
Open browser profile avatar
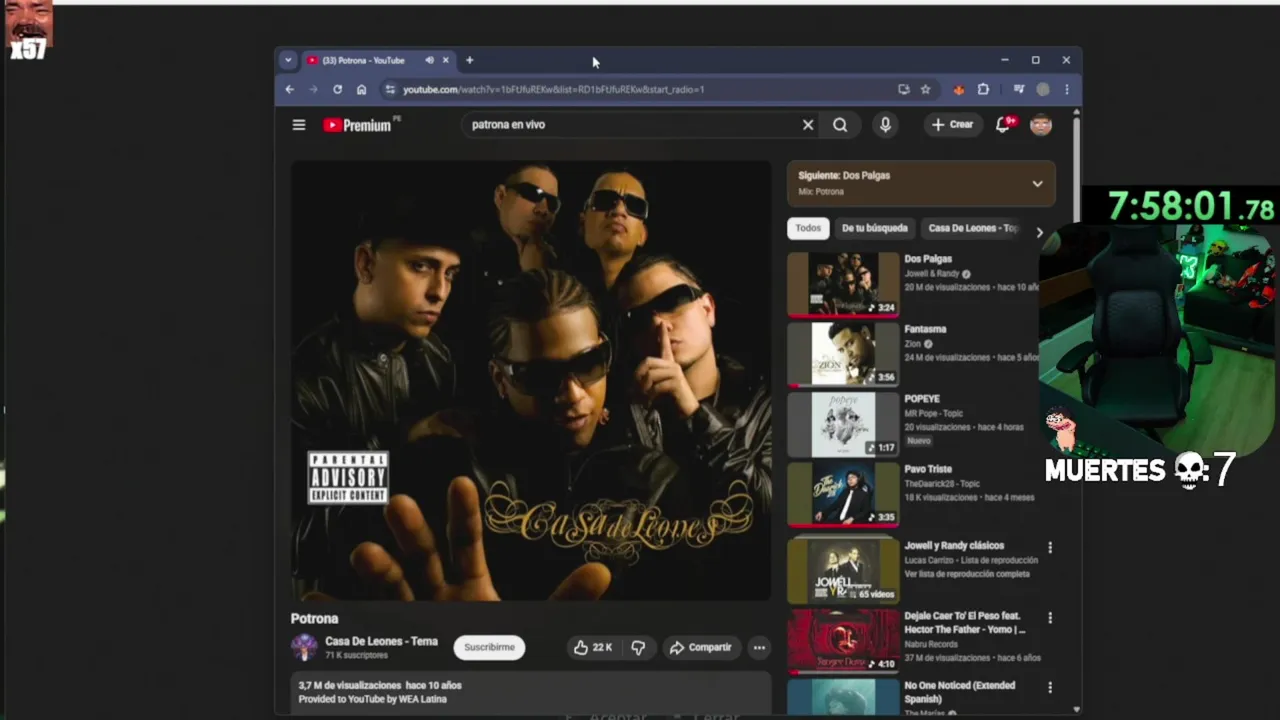pos(1043,90)
